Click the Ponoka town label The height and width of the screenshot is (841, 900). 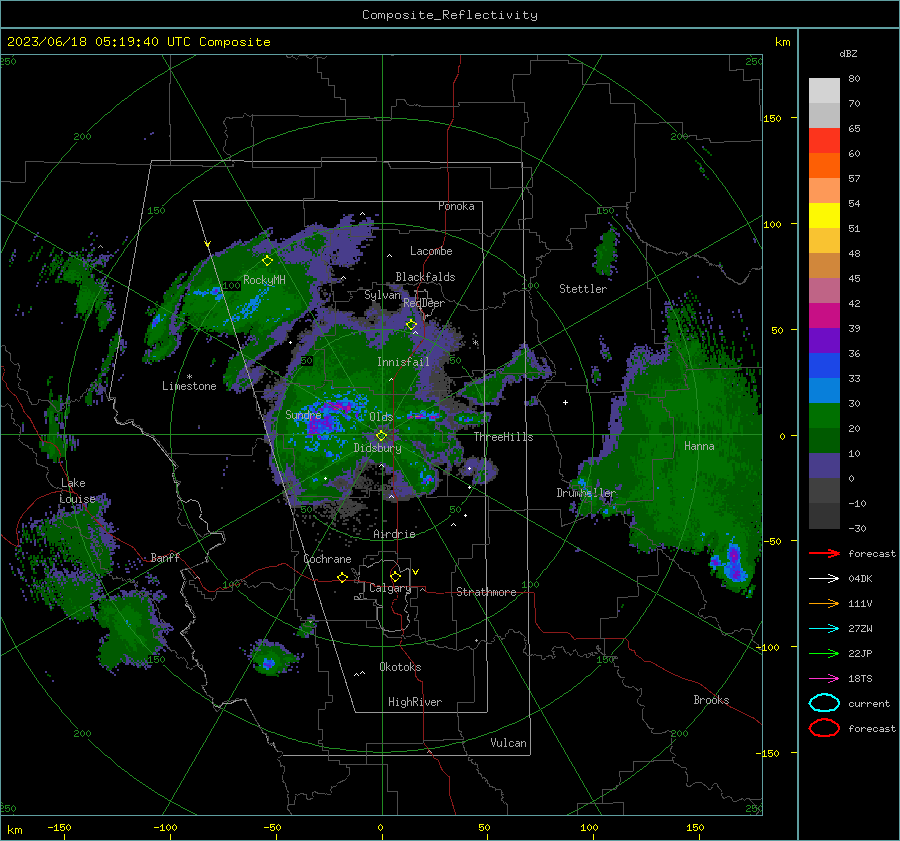coord(456,206)
